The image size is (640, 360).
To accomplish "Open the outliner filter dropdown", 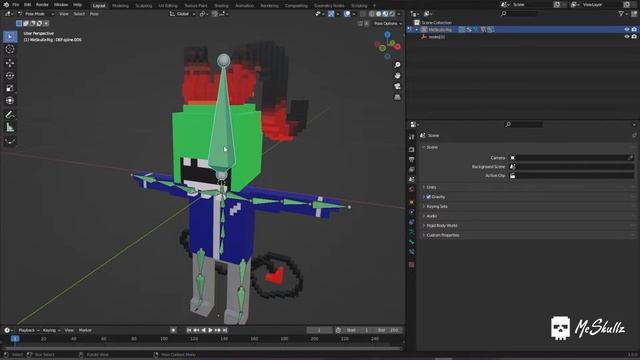I will pos(622,14).
